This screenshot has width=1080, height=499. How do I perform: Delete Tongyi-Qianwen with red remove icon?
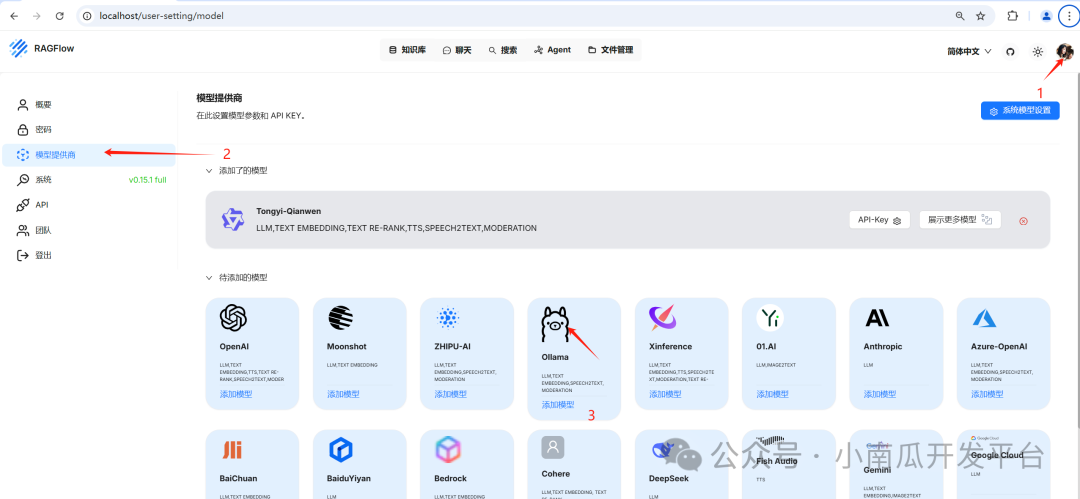point(1023,221)
